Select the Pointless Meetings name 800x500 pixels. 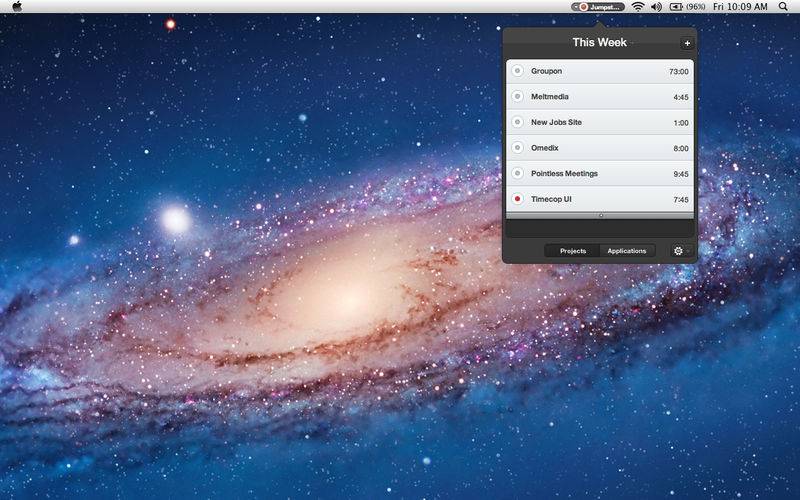[x=564, y=173]
